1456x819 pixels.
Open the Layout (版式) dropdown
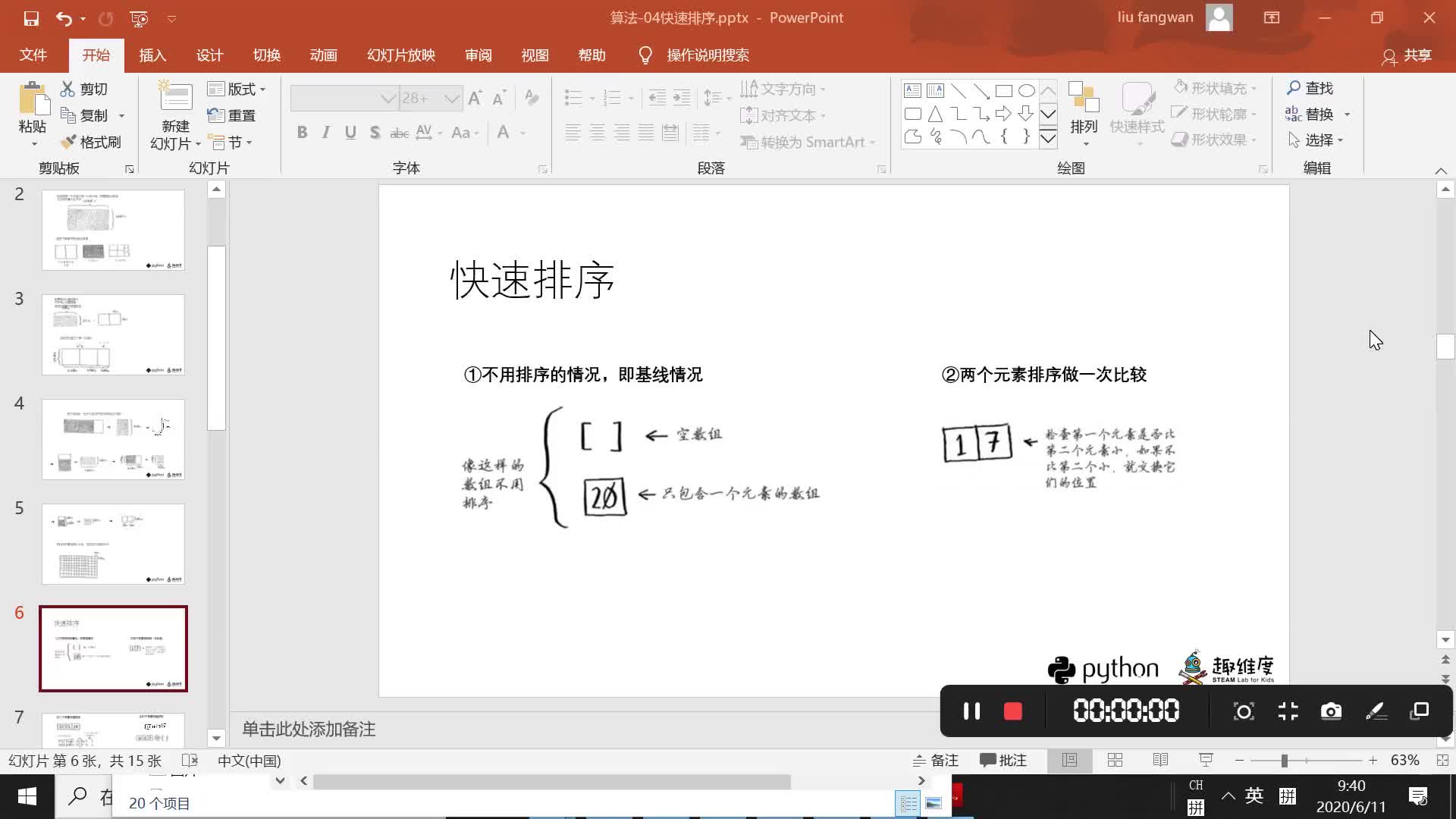point(237,89)
